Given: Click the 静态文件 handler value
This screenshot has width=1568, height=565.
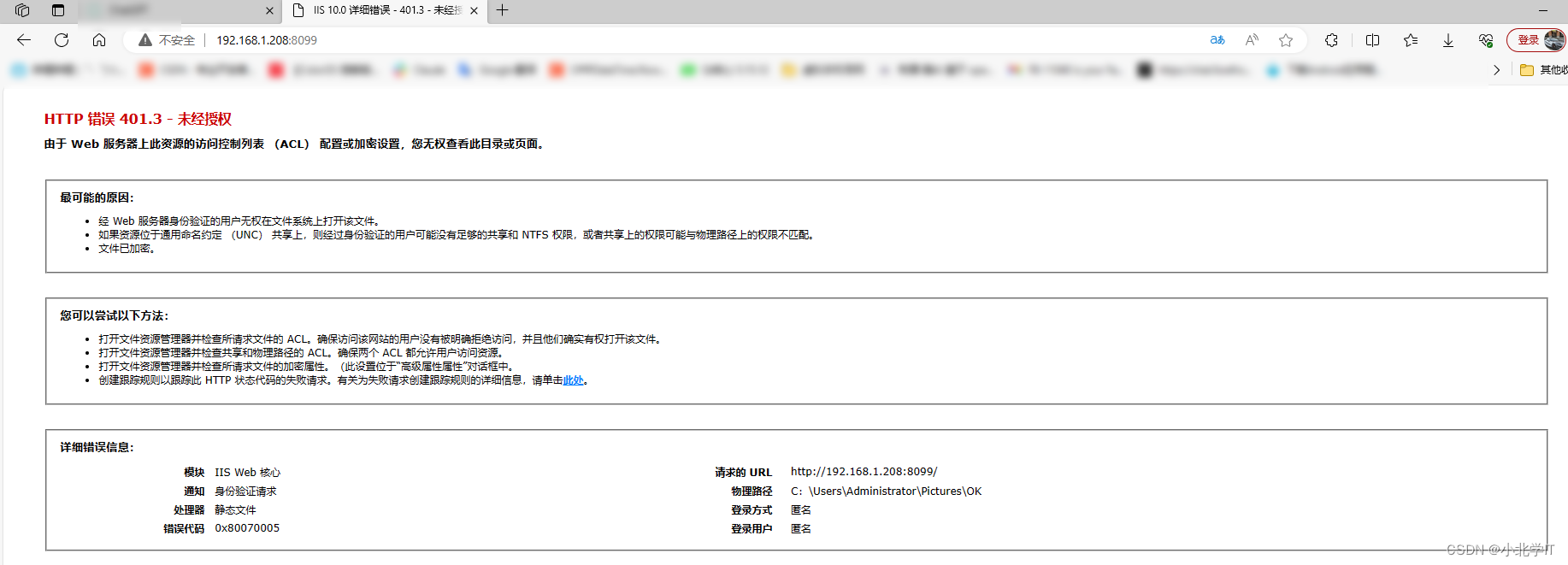Looking at the screenshot, I should pos(235,510).
